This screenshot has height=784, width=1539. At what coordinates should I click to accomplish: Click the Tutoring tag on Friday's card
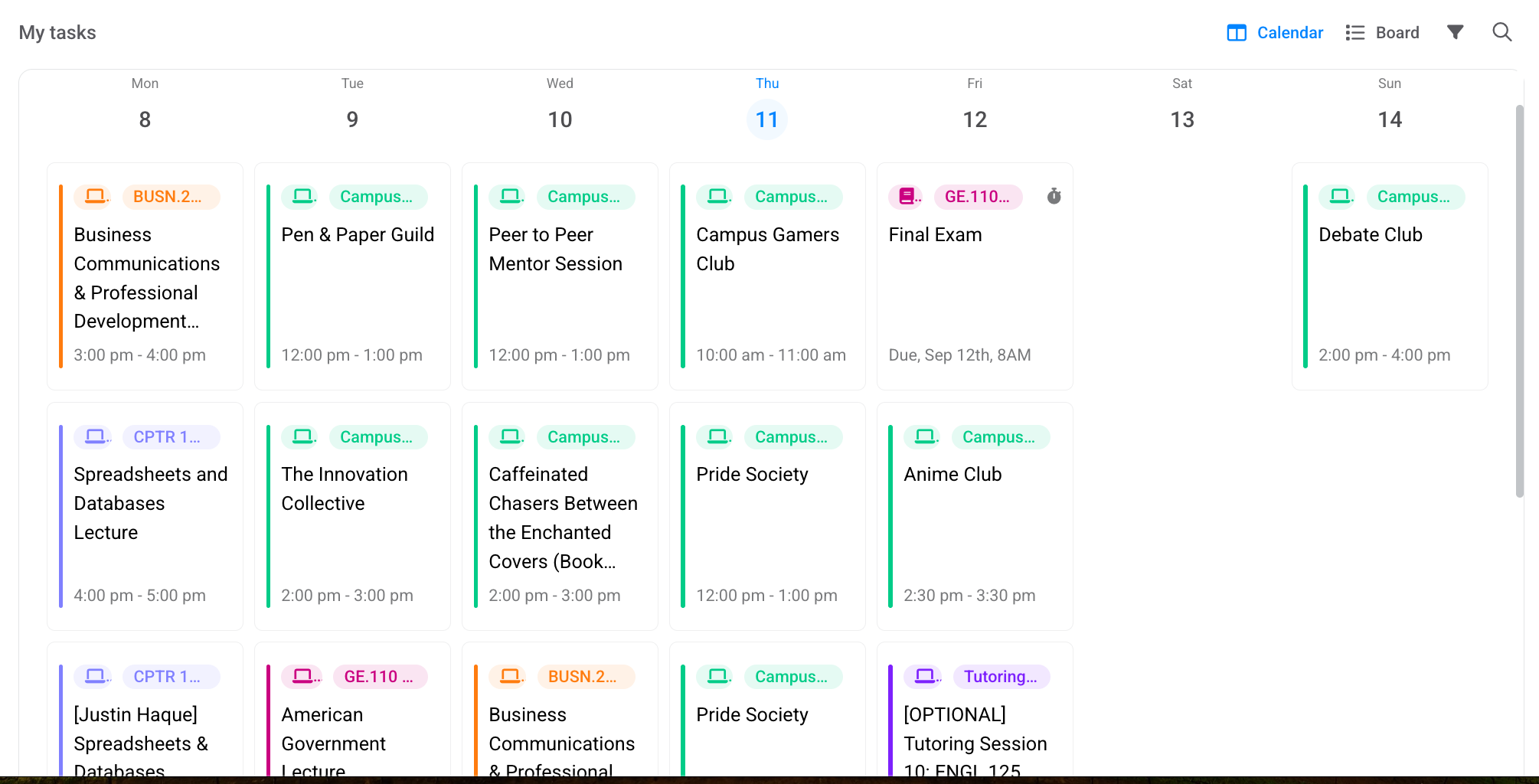(1000, 676)
